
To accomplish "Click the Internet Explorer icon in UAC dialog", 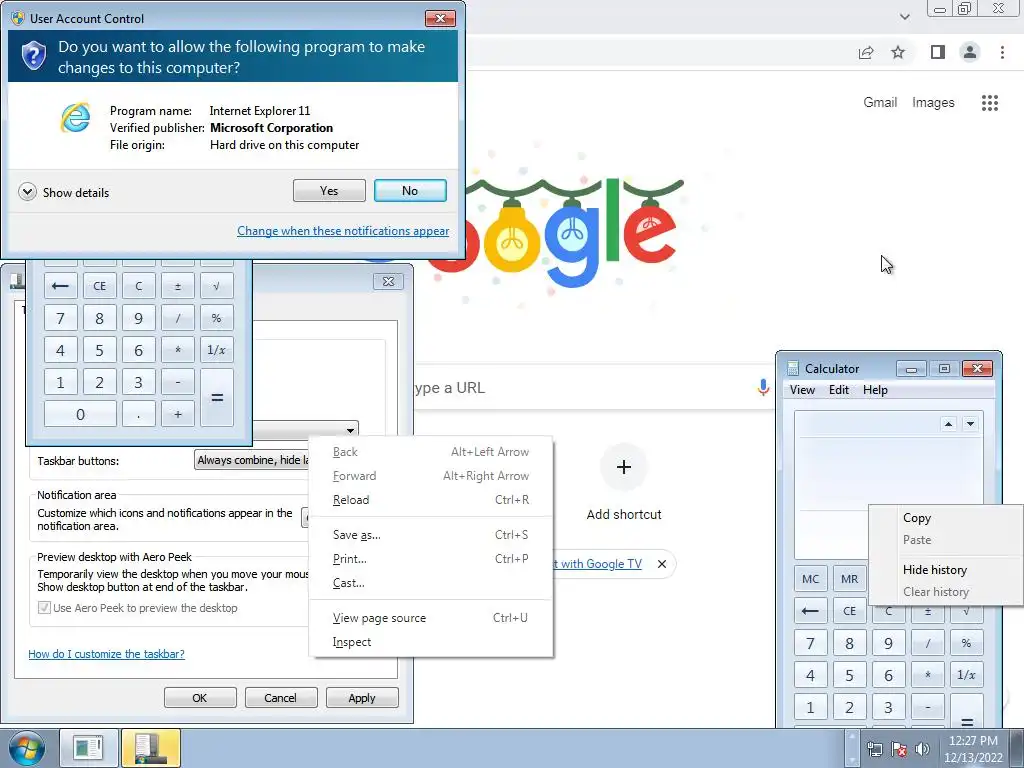I will tap(76, 118).
